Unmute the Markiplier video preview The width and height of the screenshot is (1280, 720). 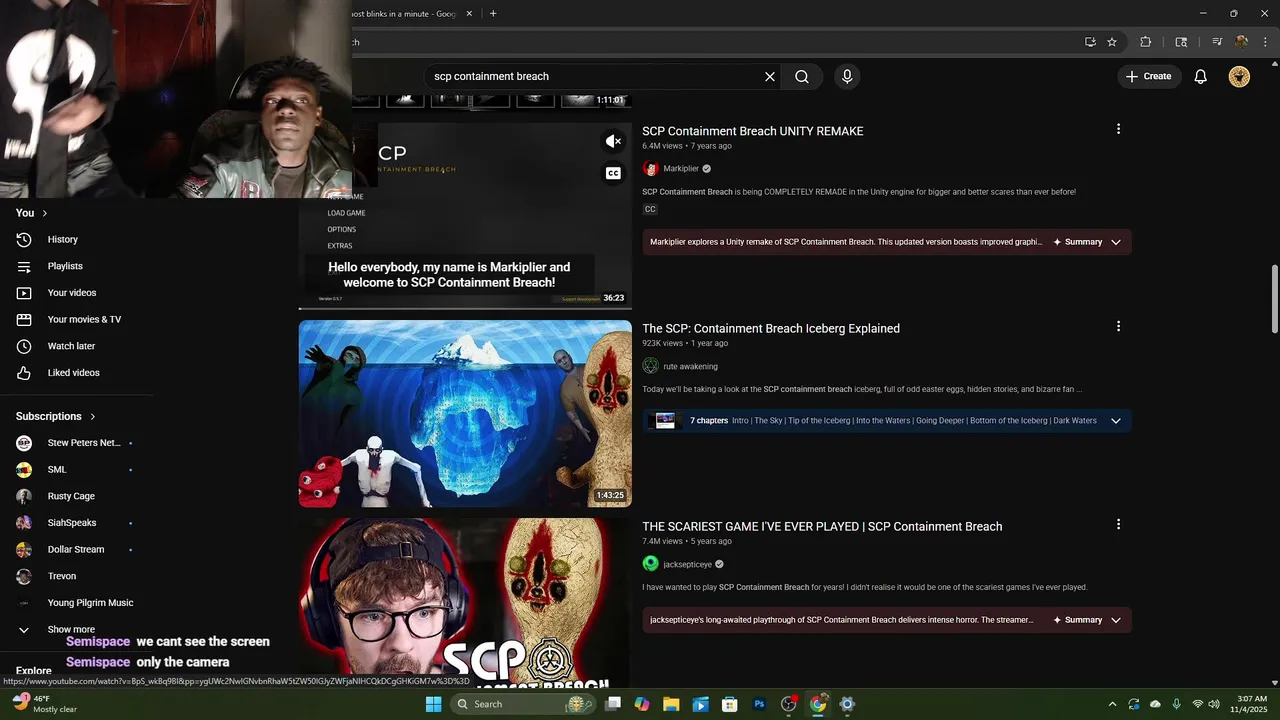[613, 141]
